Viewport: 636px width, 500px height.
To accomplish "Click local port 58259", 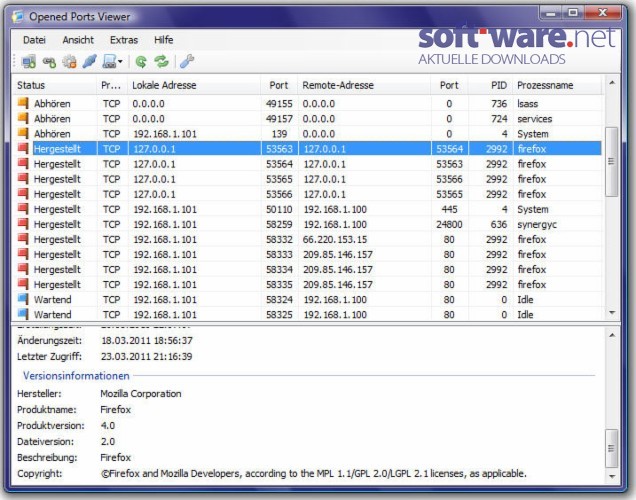I will click(279, 224).
